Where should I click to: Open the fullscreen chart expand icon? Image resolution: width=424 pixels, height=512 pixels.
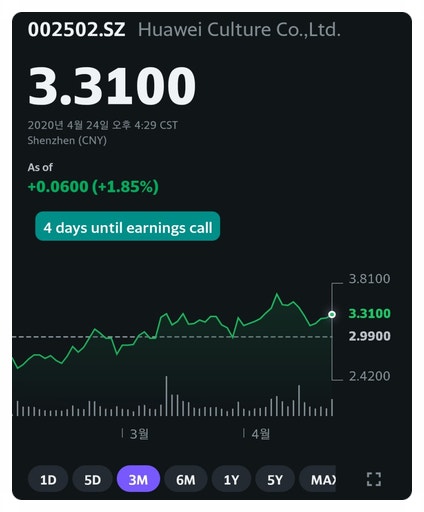coord(373,479)
